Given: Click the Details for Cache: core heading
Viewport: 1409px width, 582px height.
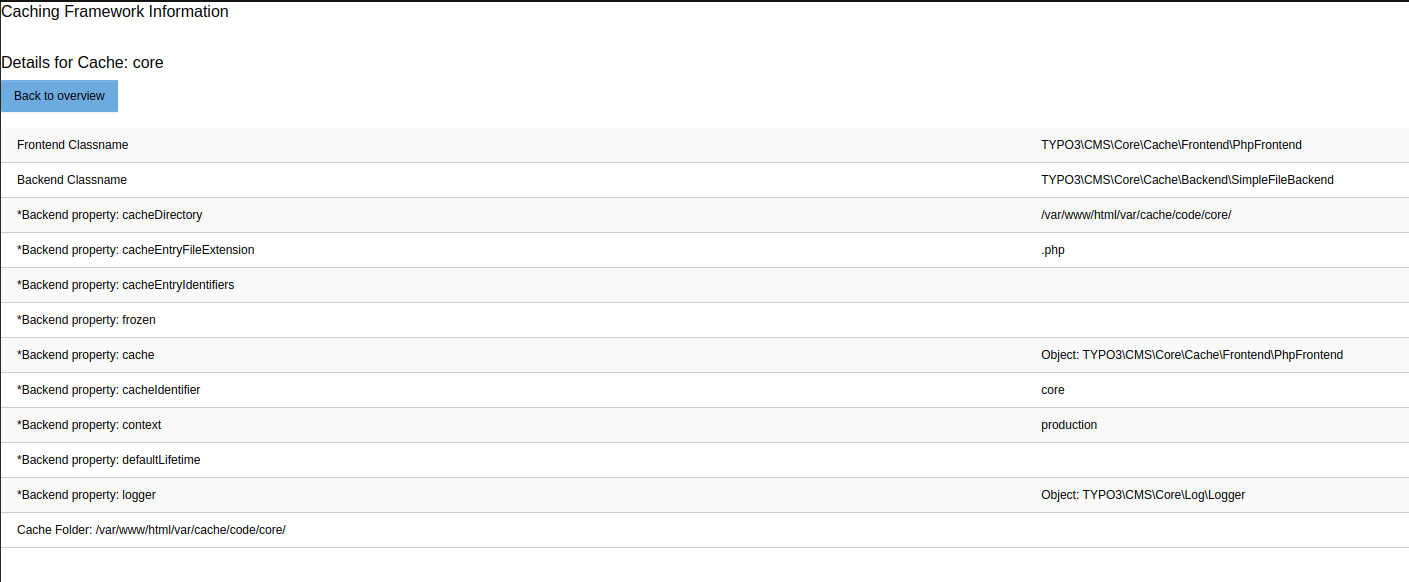Looking at the screenshot, I should click(x=82, y=62).
